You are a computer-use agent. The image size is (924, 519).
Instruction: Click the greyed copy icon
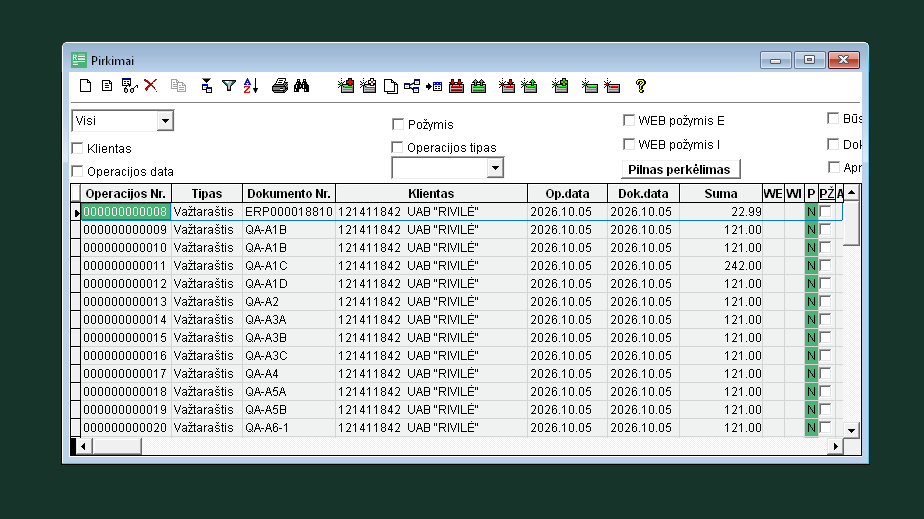(x=178, y=86)
